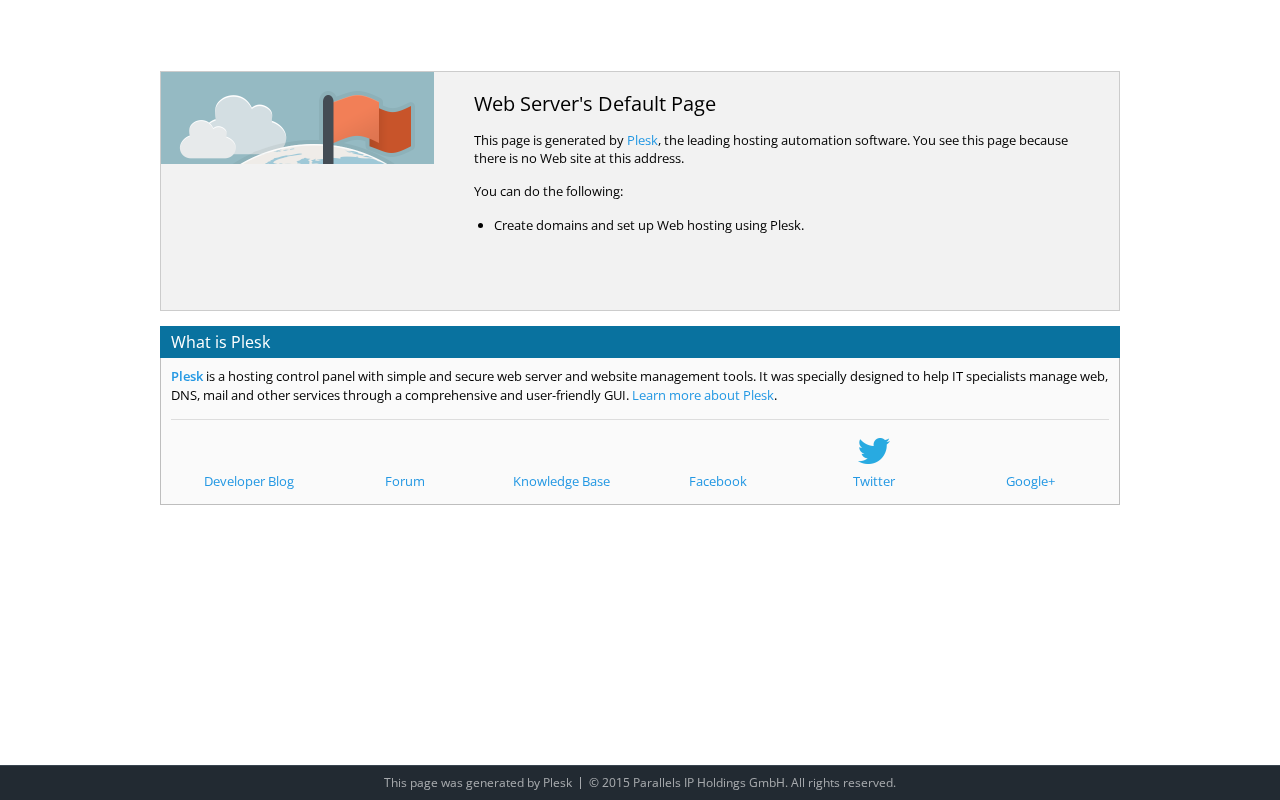
Task: Click Plesk in the footer bar
Action: [557, 783]
